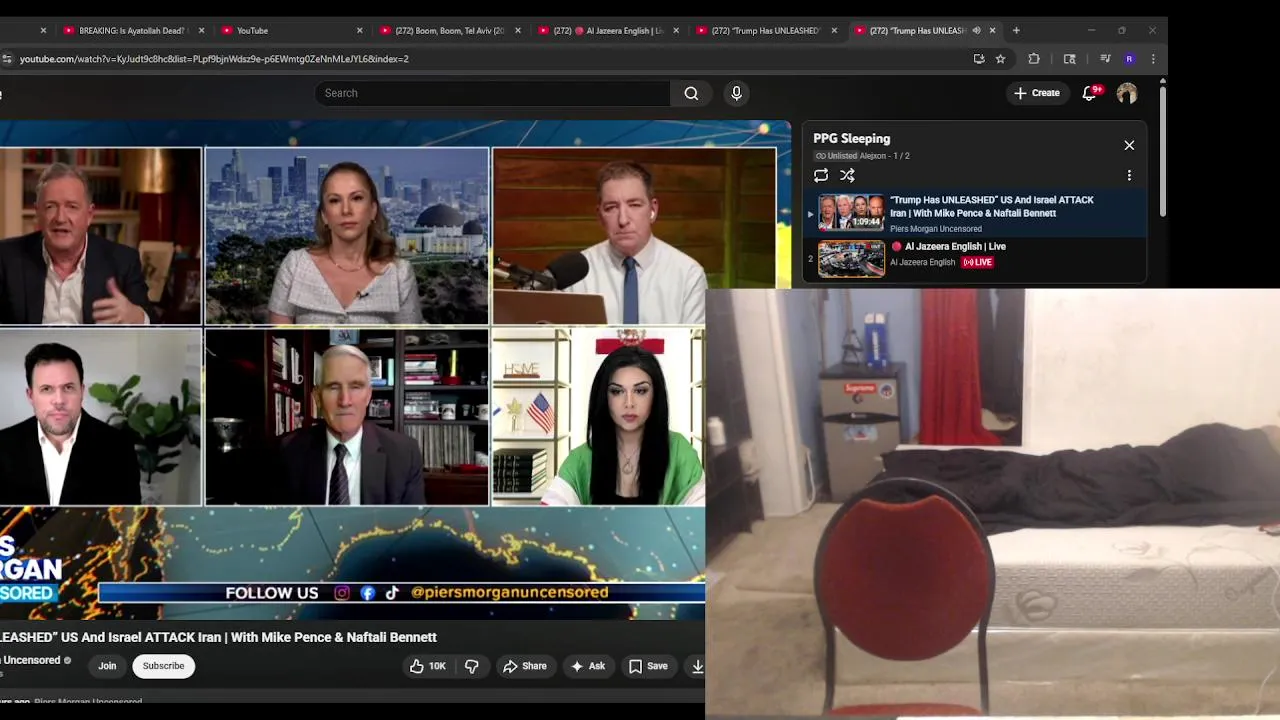Open the browser Extensions puzzle icon

coord(1034,59)
